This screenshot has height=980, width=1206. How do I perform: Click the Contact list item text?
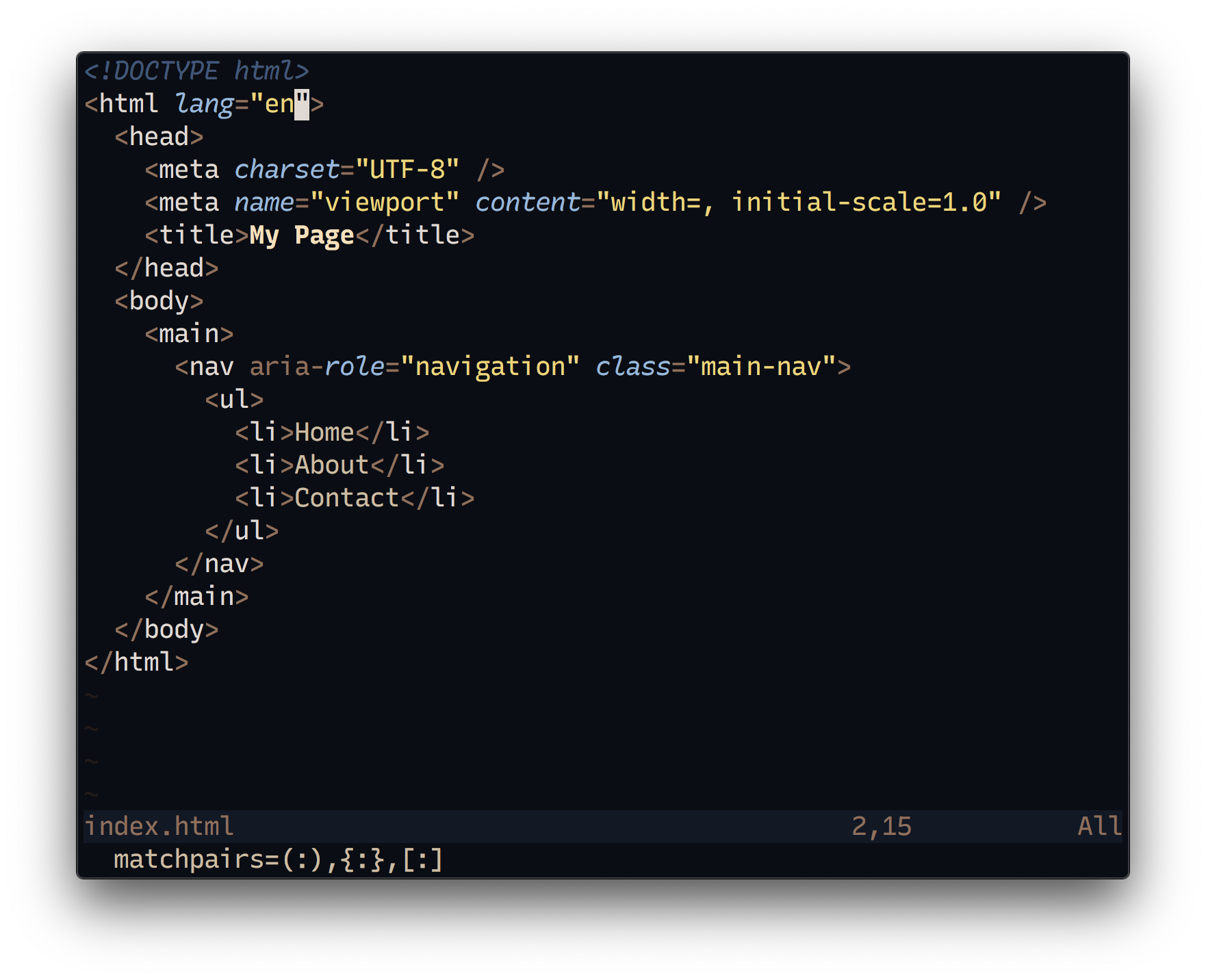(347, 498)
